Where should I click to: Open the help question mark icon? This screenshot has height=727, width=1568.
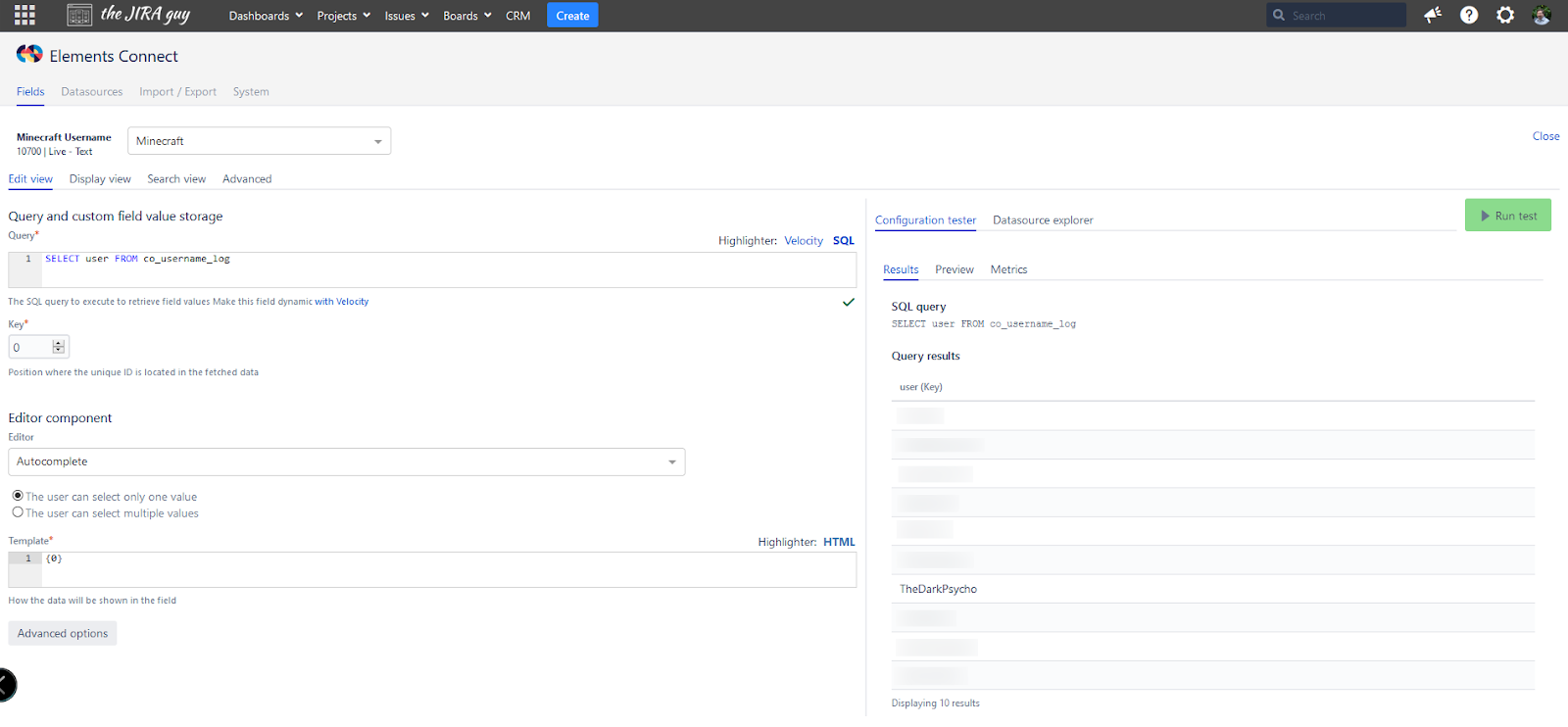click(x=1469, y=15)
